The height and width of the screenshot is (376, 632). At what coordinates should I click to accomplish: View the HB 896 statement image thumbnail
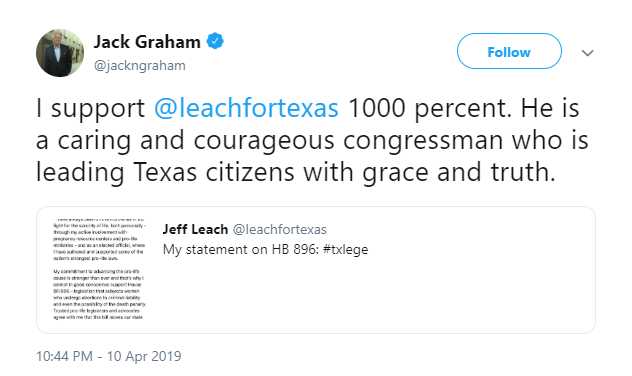pos(99,269)
